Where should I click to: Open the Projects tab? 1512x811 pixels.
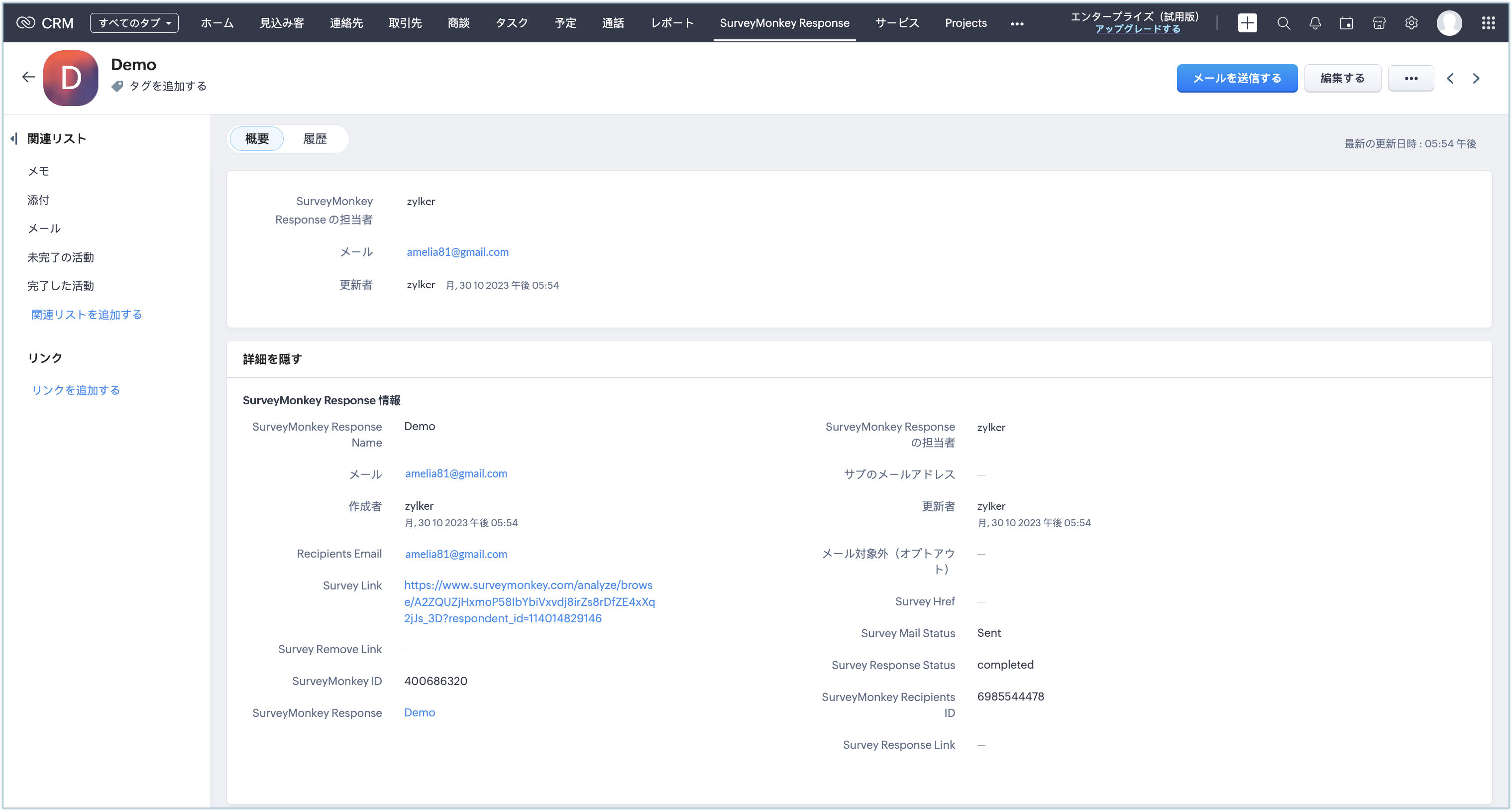(x=966, y=23)
